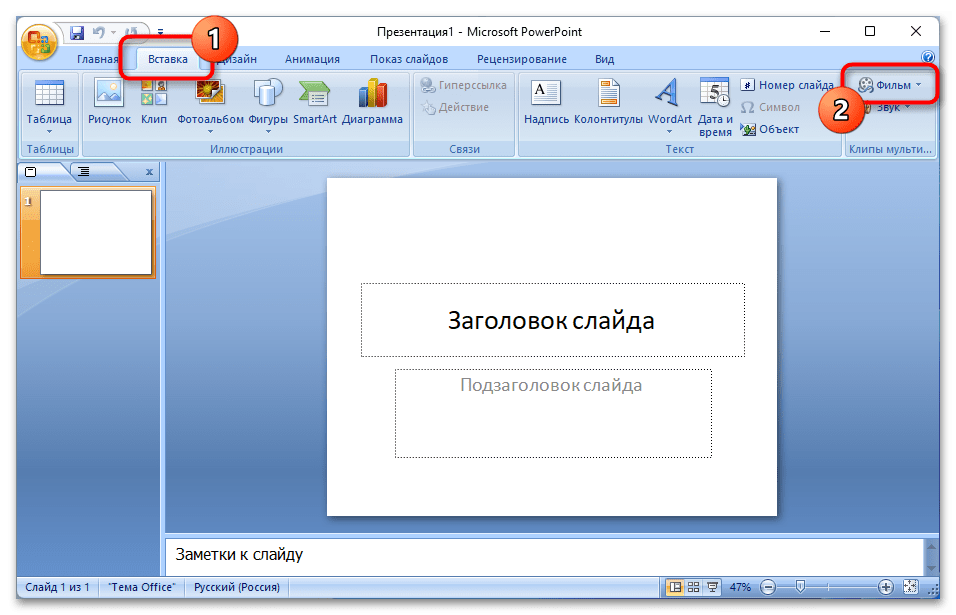Click the Русский (Россия) language indicator
The image size is (956, 615).
(x=237, y=587)
